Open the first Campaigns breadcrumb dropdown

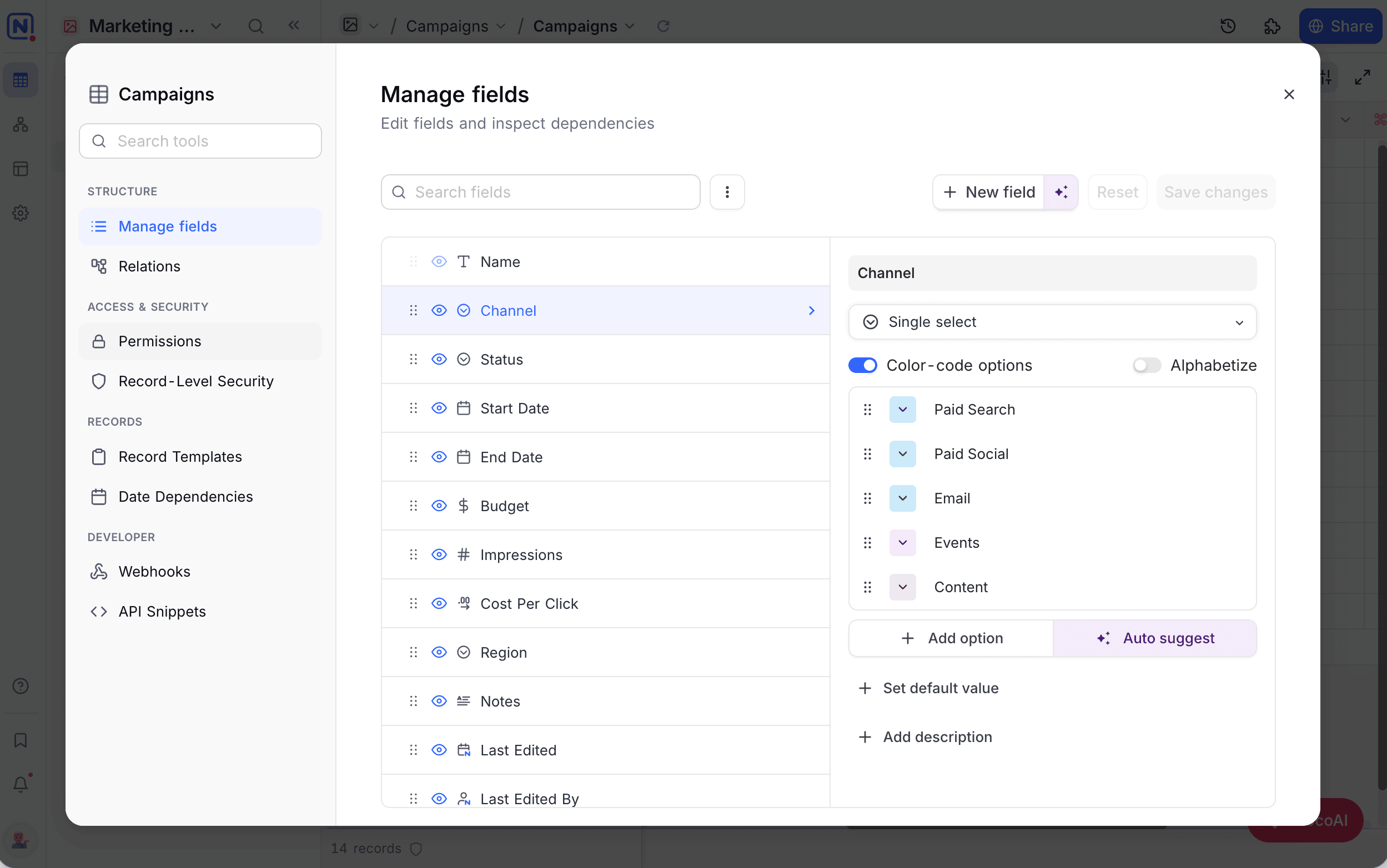pos(501,26)
